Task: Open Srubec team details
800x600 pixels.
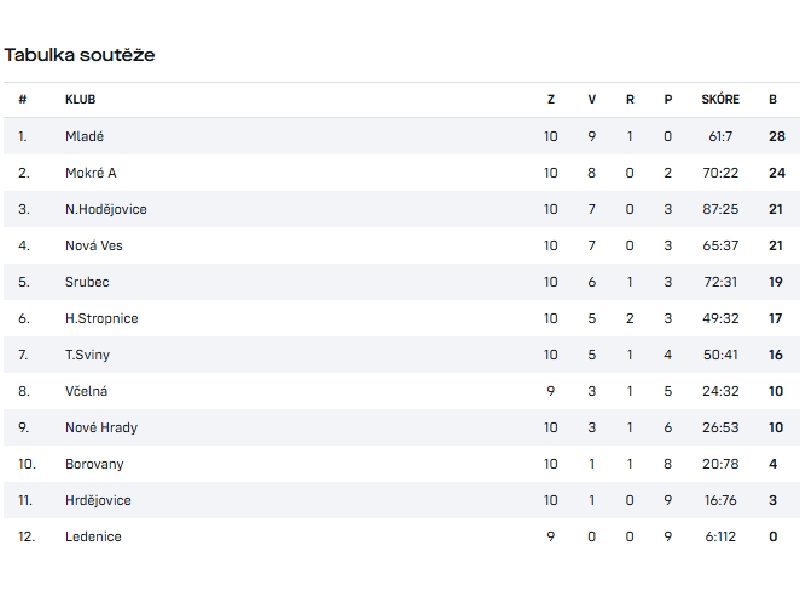Action: 87,282
